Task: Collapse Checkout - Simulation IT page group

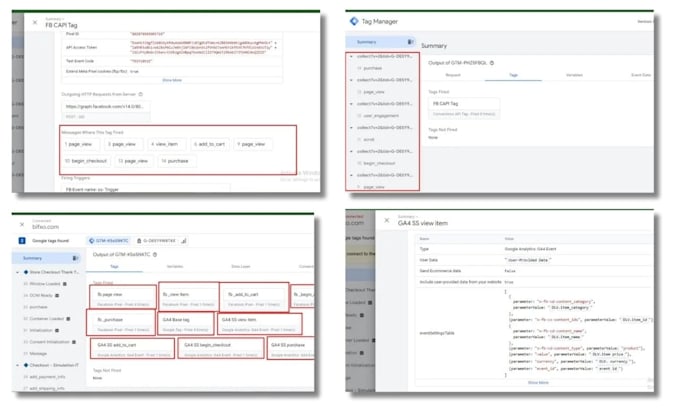Action: [x=17, y=366]
